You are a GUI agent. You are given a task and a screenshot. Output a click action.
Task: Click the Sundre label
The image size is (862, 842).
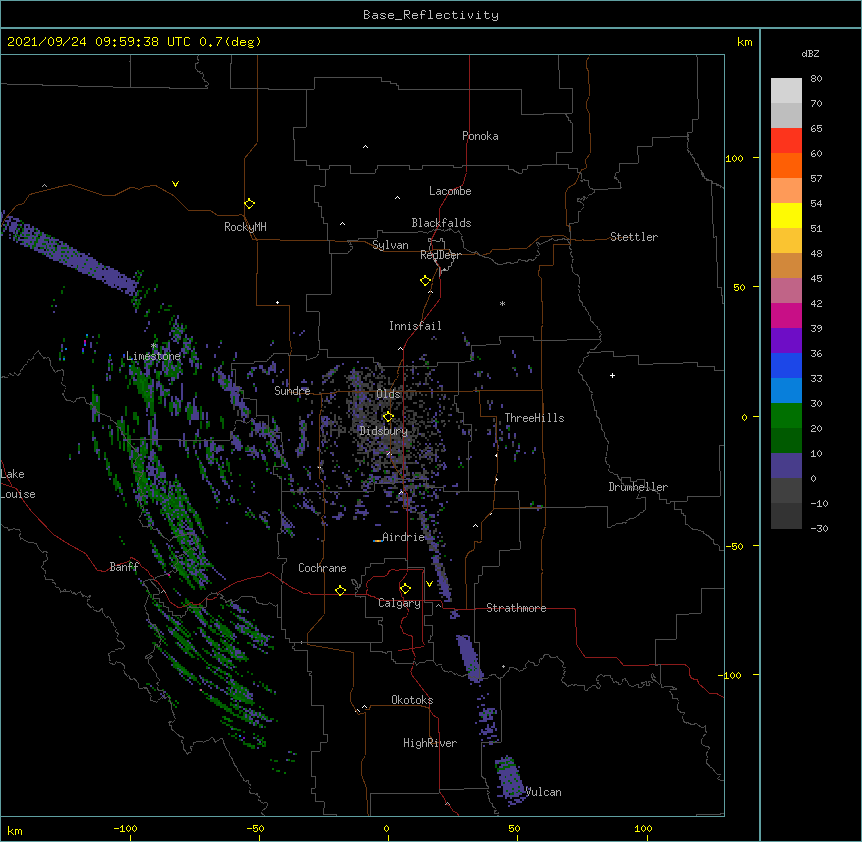(292, 391)
